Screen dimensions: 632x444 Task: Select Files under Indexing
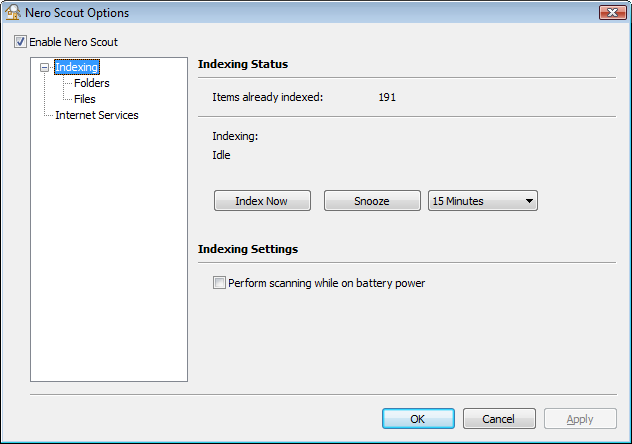click(x=85, y=99)
